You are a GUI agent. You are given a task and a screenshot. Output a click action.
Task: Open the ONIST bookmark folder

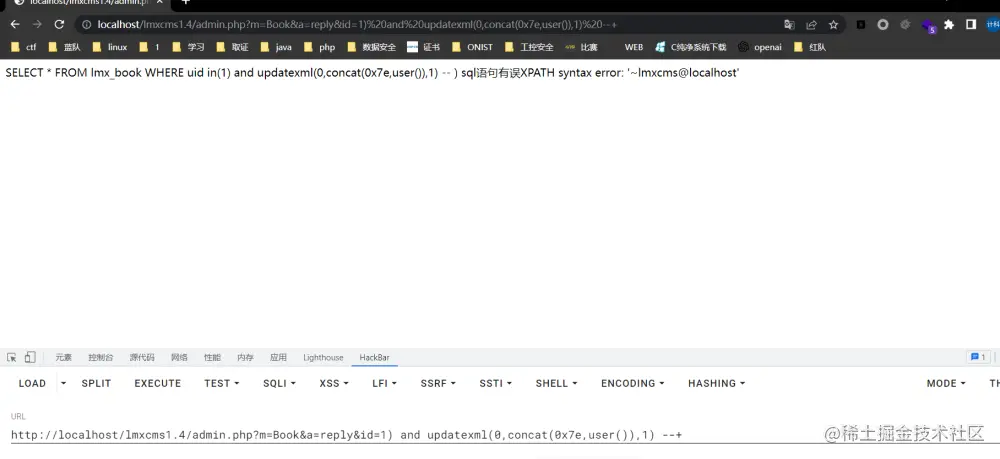(472, 47)
